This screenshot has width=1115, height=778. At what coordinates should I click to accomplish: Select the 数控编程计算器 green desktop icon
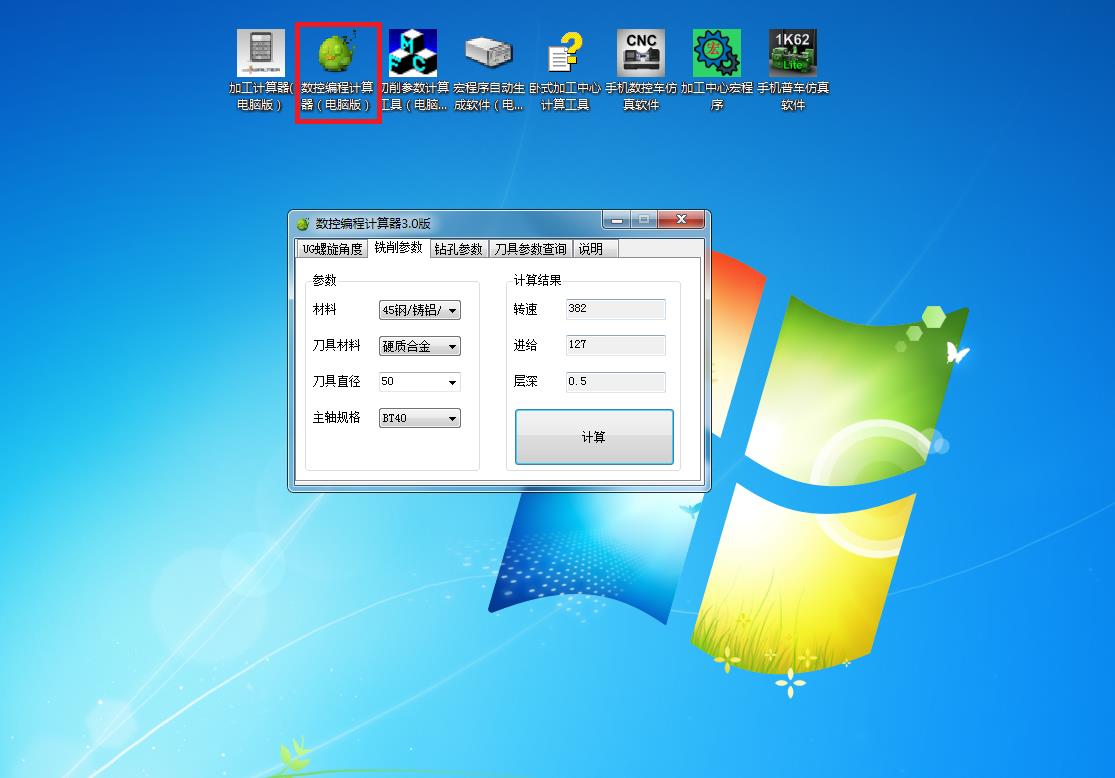click(337, 53)
